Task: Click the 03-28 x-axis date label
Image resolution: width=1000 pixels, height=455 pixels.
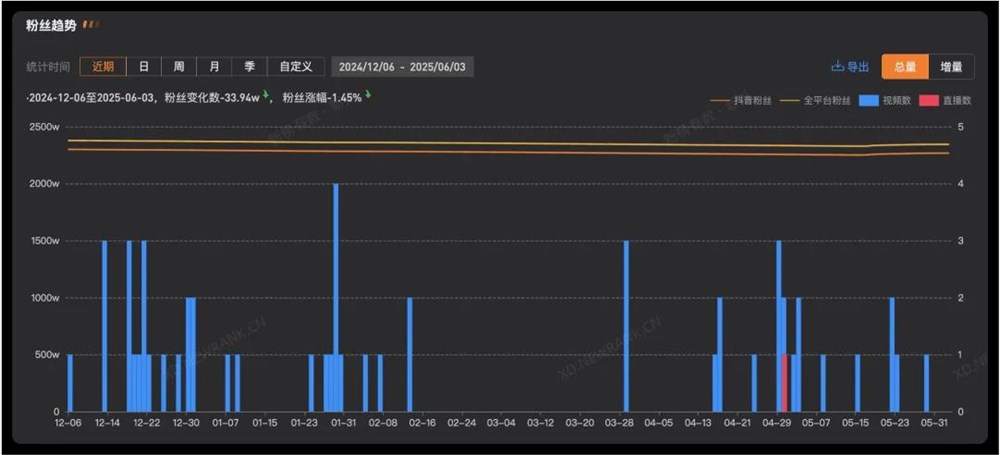Action: [x=619, y=422]
